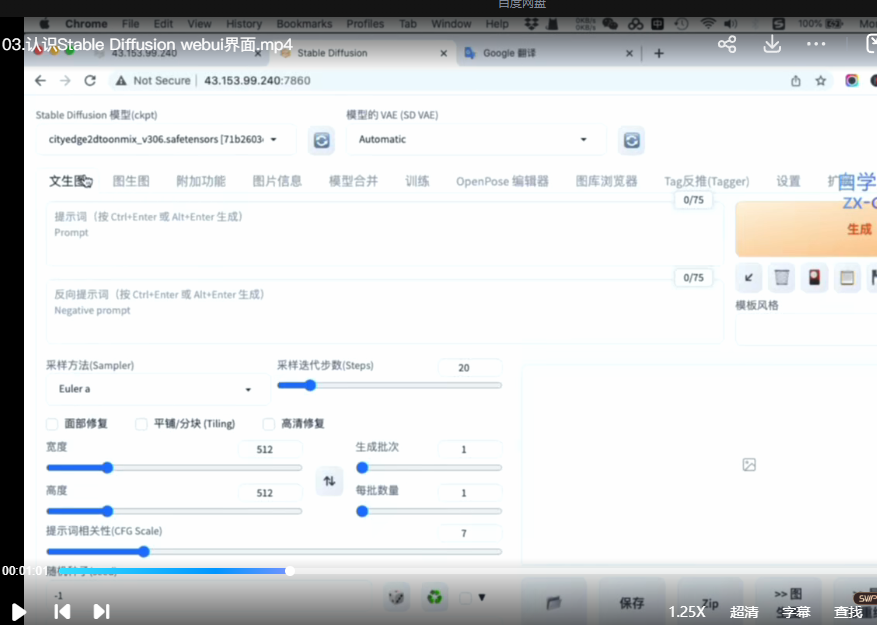Click the orange 生成 generate button
This screenshot has height=625, width=877.
(x=806, y=229)
